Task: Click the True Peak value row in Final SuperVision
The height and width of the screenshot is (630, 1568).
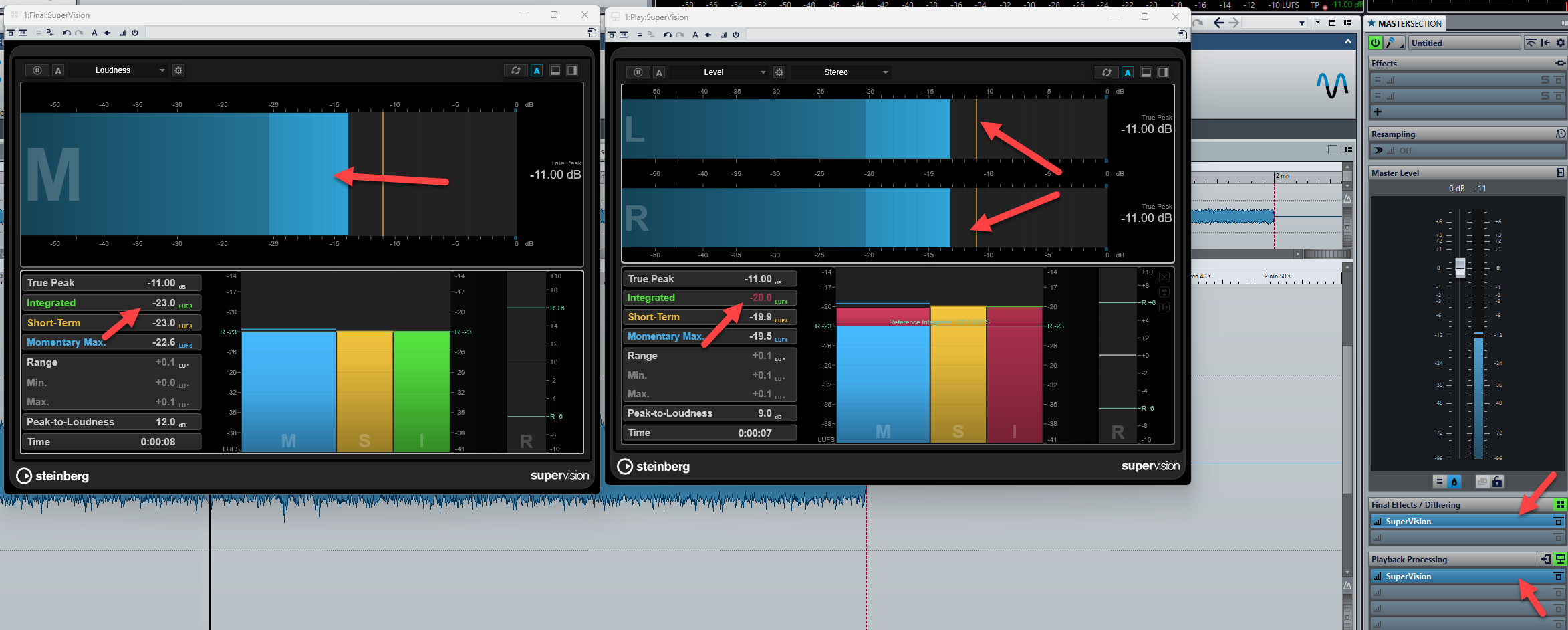Action: pyautogui.click(x=112, y=283)
